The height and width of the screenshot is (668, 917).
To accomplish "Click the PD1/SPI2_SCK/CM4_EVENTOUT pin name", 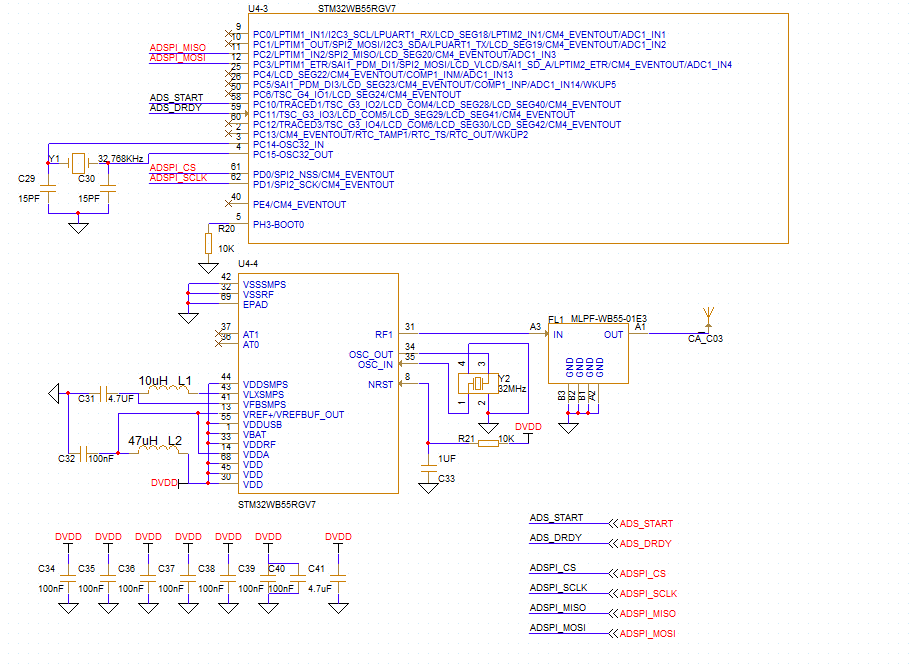I will click(323, 185).
